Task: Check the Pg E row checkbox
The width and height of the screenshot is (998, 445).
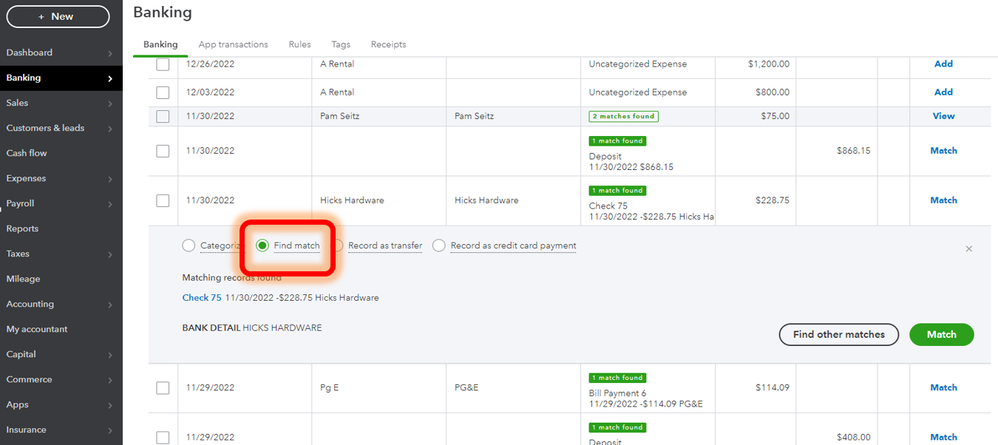Action: point(163,388)
